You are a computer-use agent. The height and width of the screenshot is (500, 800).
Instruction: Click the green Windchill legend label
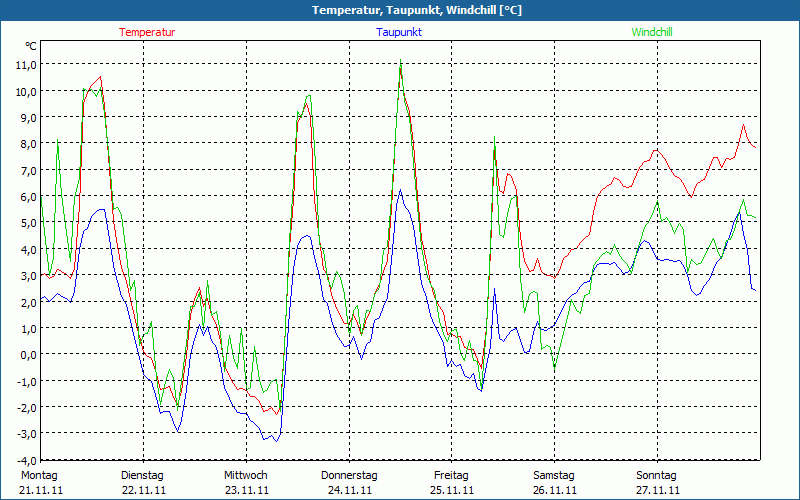[652, 32]
